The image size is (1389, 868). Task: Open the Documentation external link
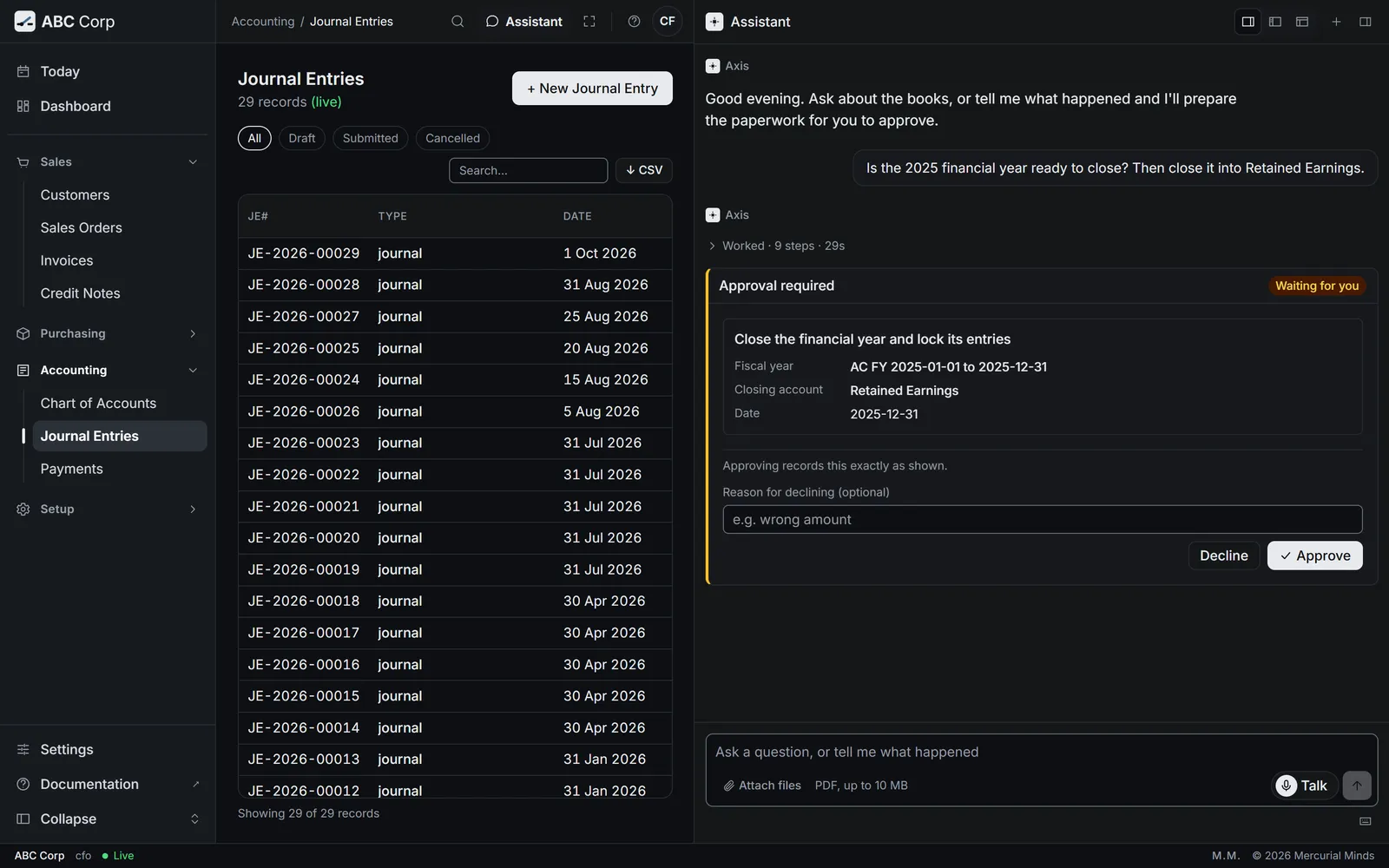(x=108, y=784)
